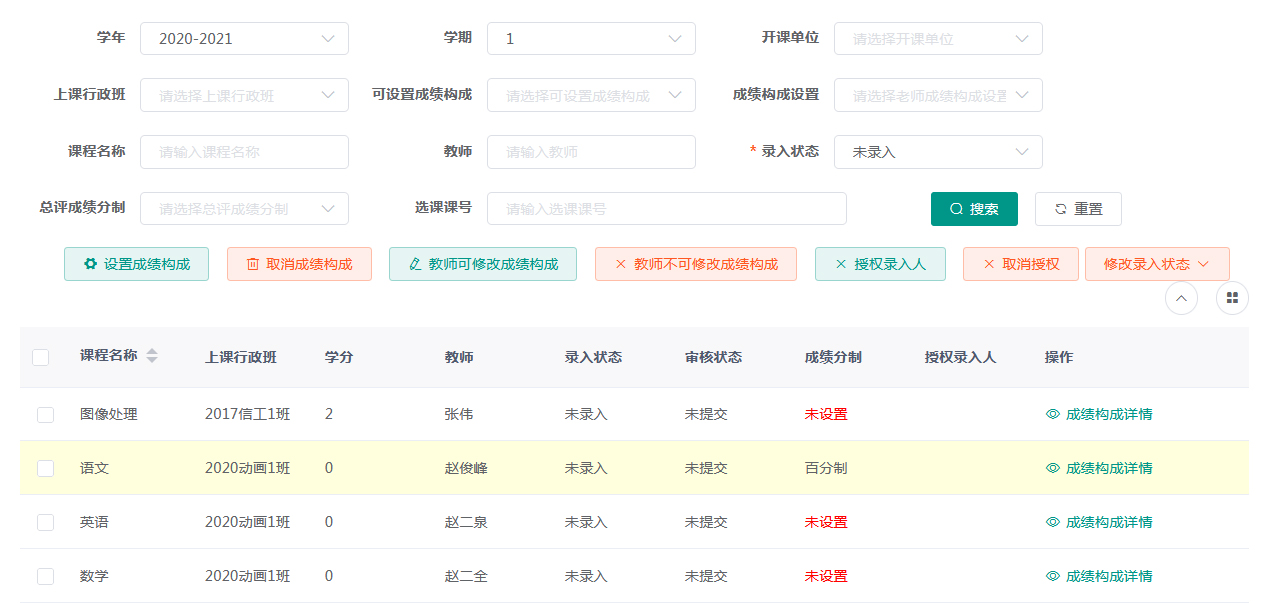The image size is (1271, 605).
Task: Click the 设置成绩构成 gear button
Action: point(136,264)
